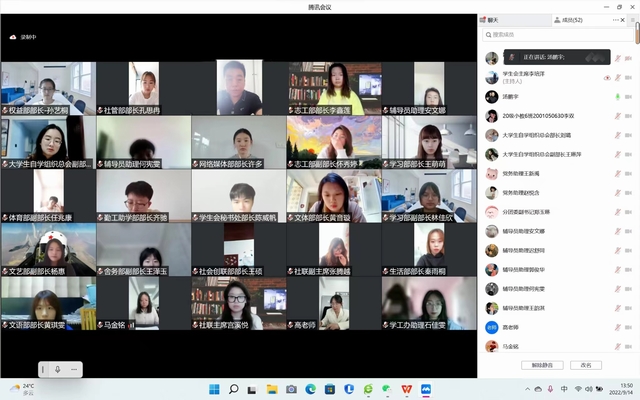Screen dimensions: 640x400
Task: Click avatar of 马金铭 in member list
Action: (491, 346)
